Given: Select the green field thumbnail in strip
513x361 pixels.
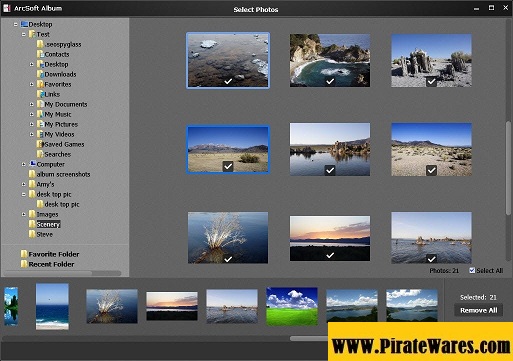Looking at the screenshot, I should pyautogui.click(x=292, y=307).
